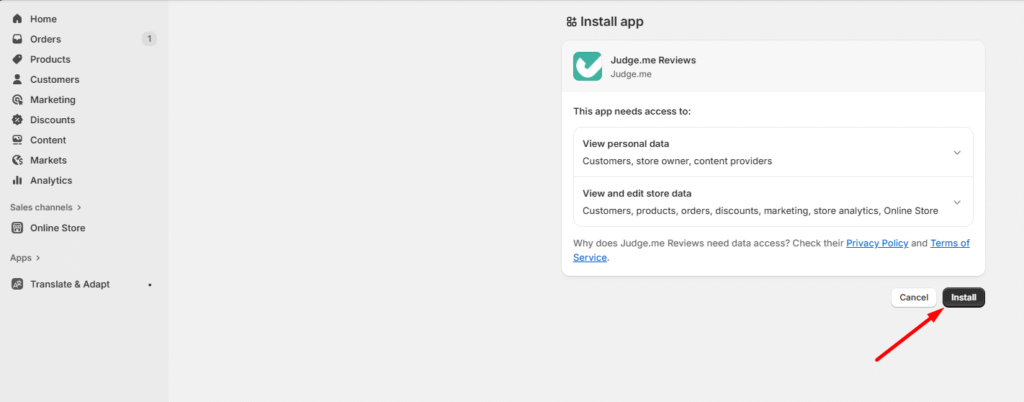1024x402 pixels.
Task: Click the Products tag icon
Action: point(17,59)
